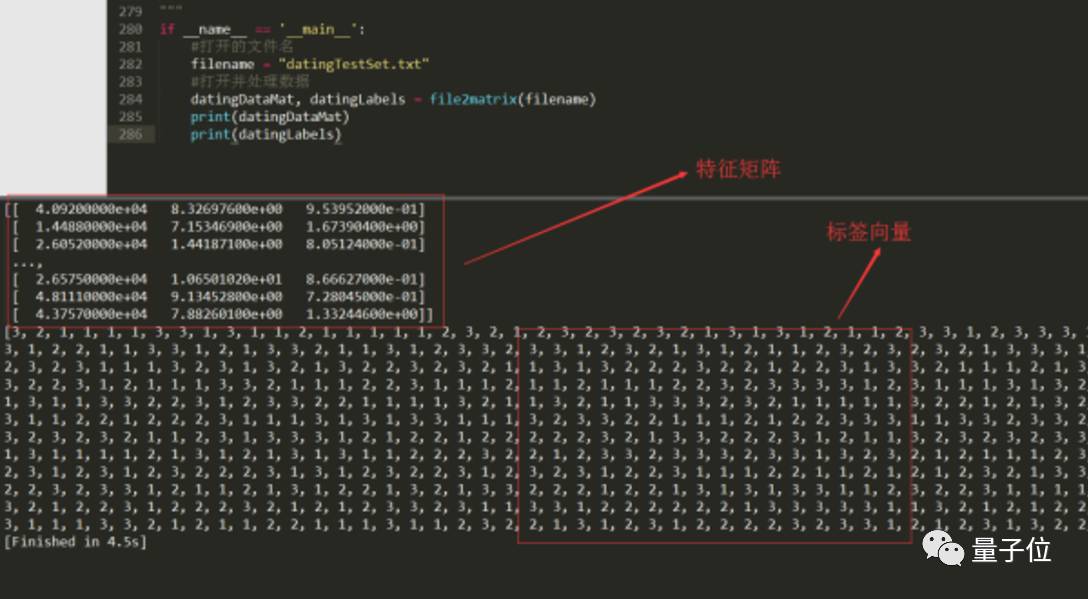Click the 'filename' variable on line 282
Viewport: 1088px width, 599px height.
click(223, 64)
